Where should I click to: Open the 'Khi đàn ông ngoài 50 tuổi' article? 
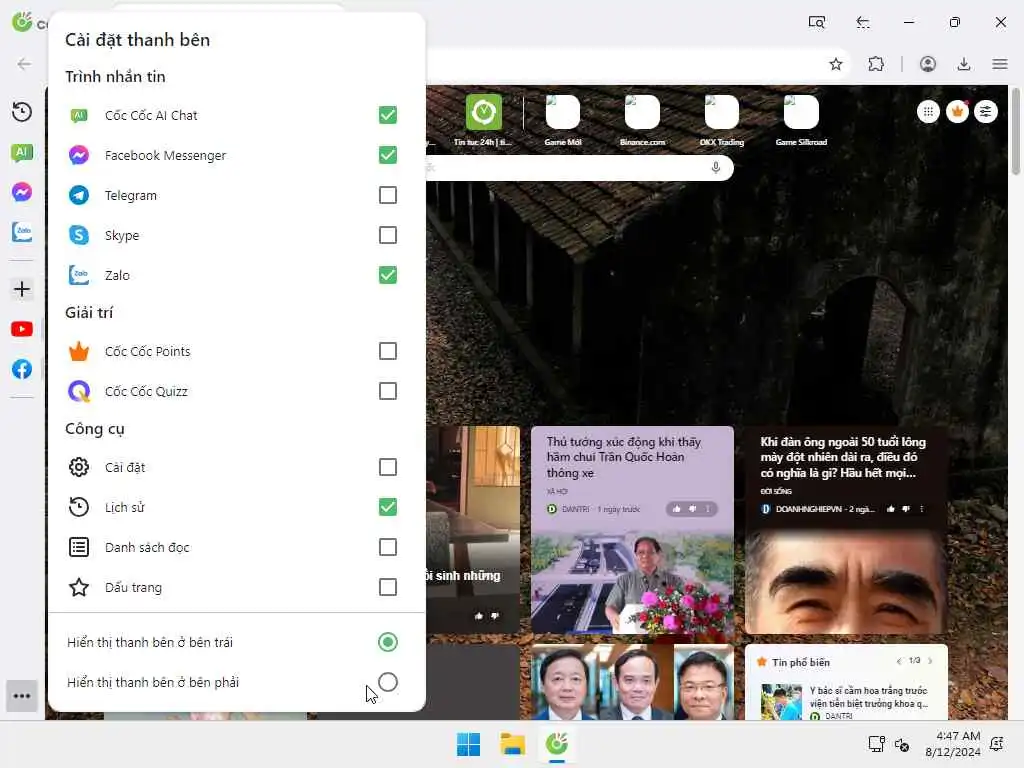846,530
